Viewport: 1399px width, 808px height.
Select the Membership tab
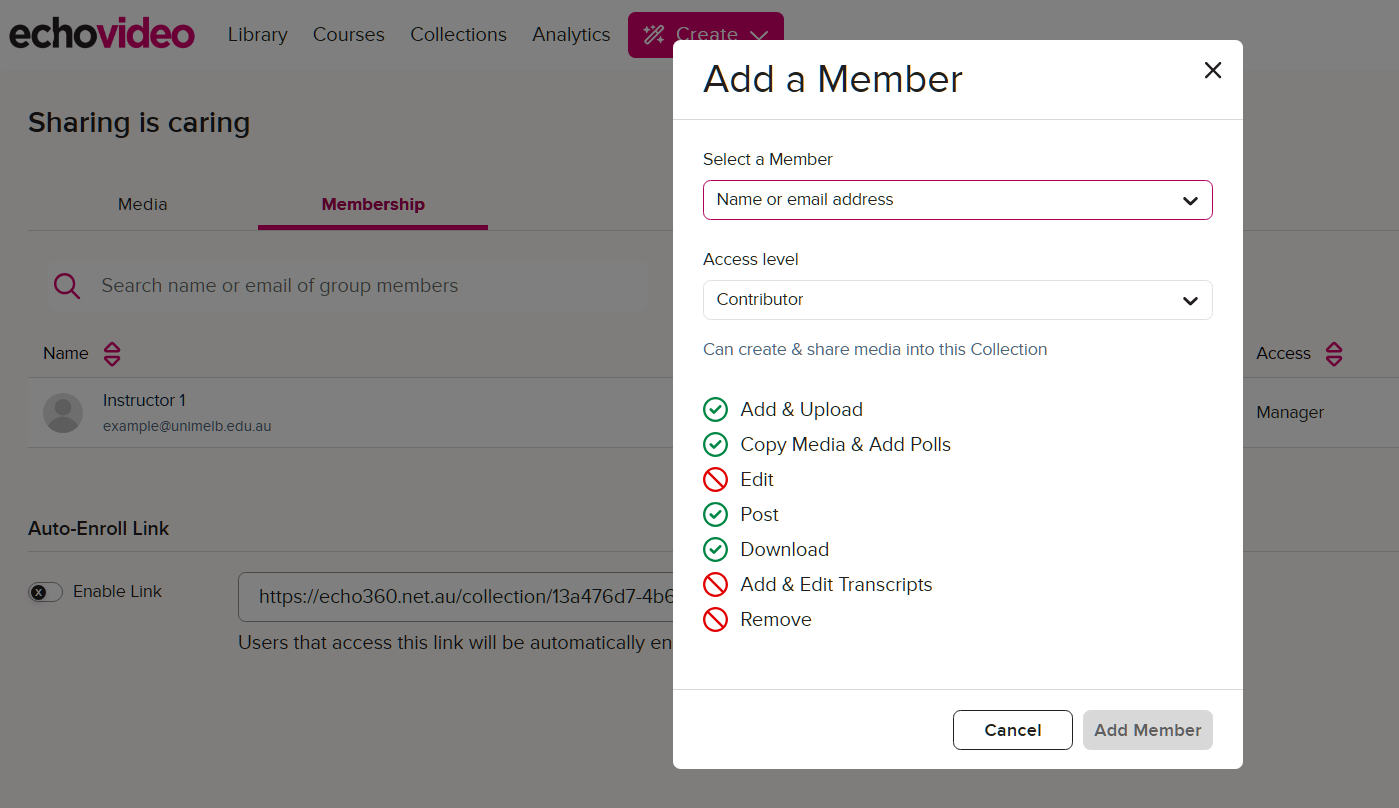[x=373, y=205]
